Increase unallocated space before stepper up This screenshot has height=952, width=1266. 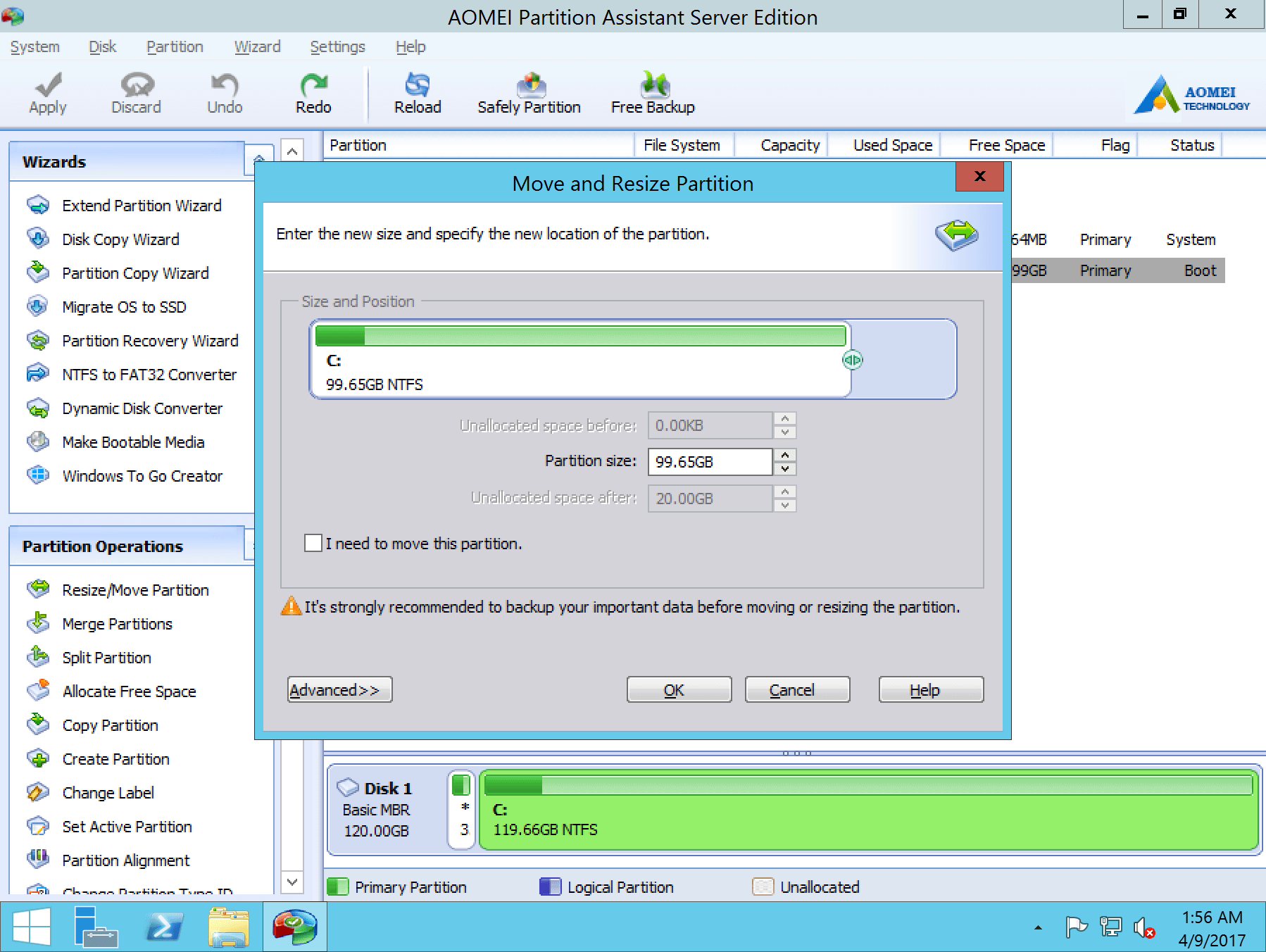(785, 418)
